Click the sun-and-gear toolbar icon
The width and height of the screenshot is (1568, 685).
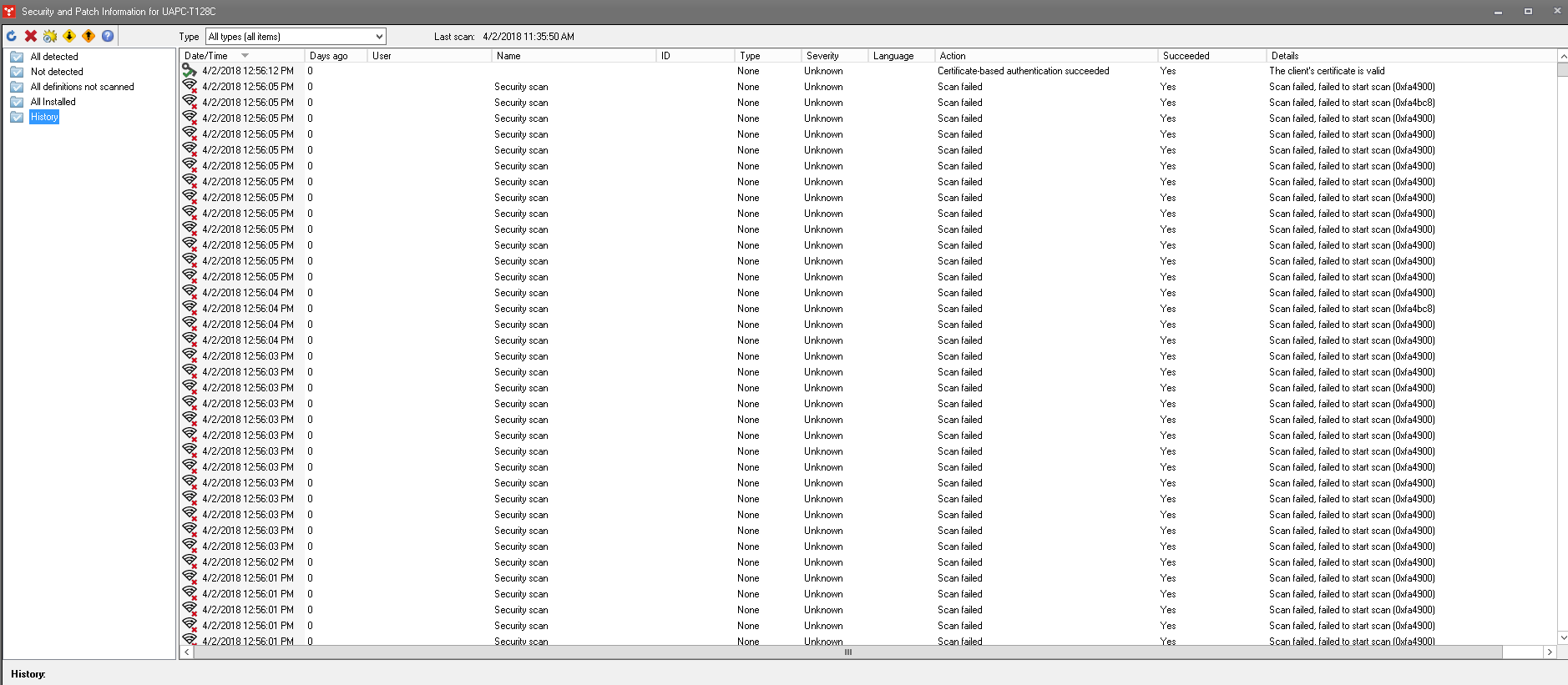50,36
